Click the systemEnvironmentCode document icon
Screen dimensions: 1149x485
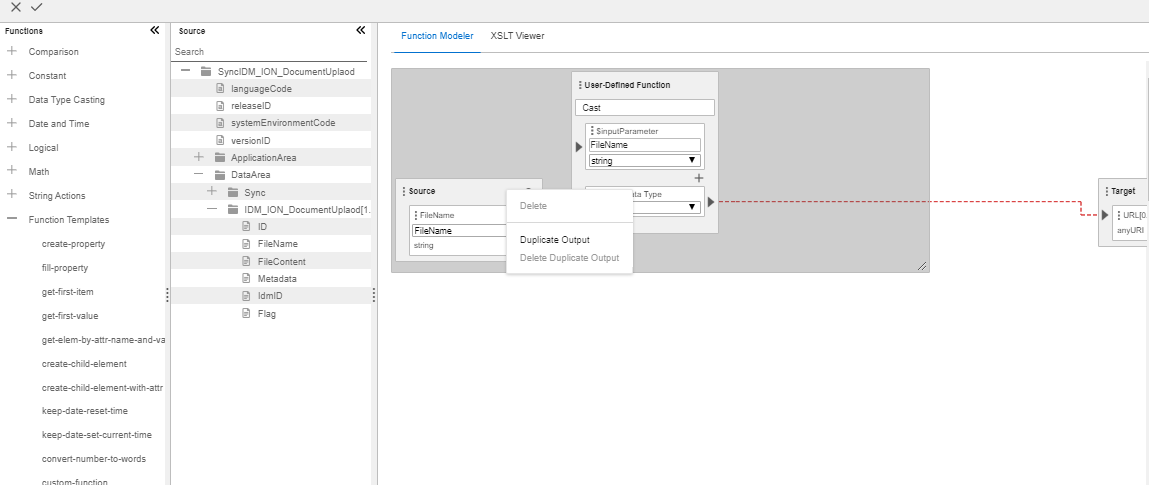click(220, 122)
